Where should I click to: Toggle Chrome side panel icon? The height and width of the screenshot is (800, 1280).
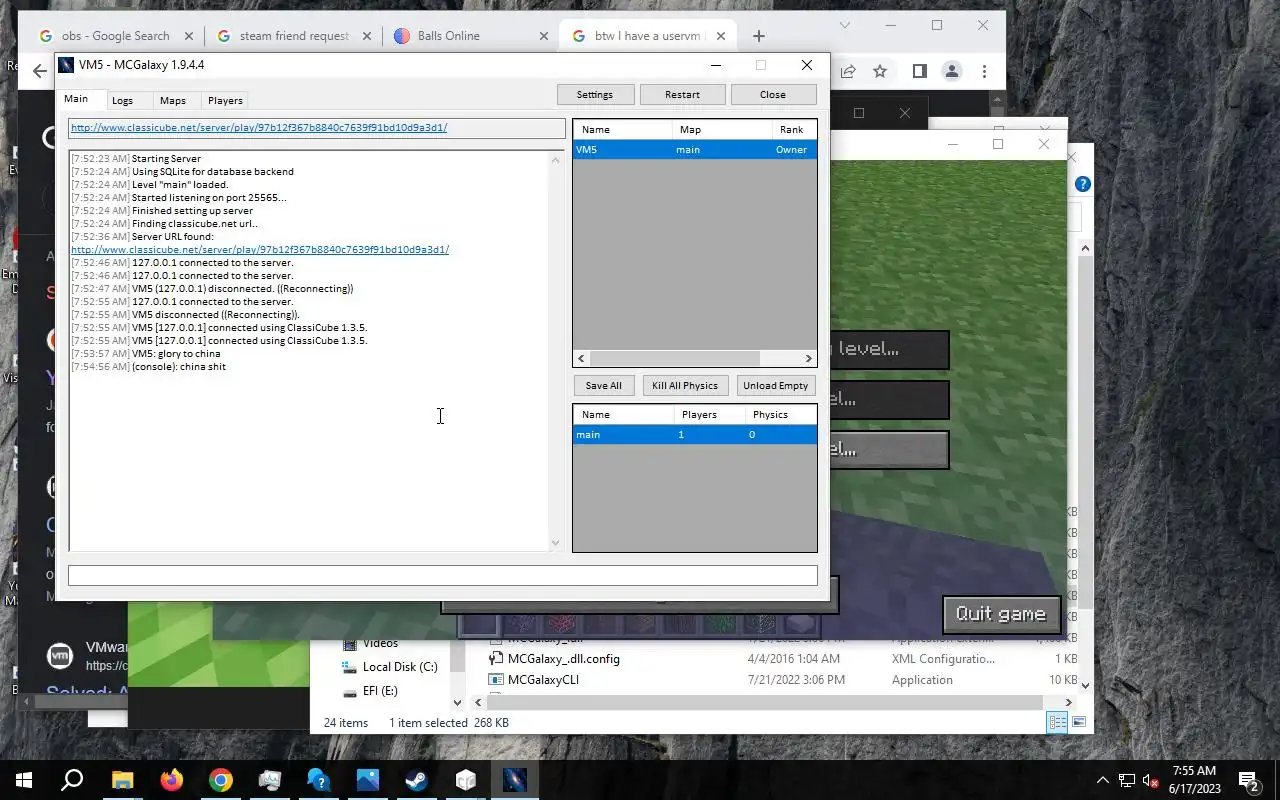click(x=919, y=71)
